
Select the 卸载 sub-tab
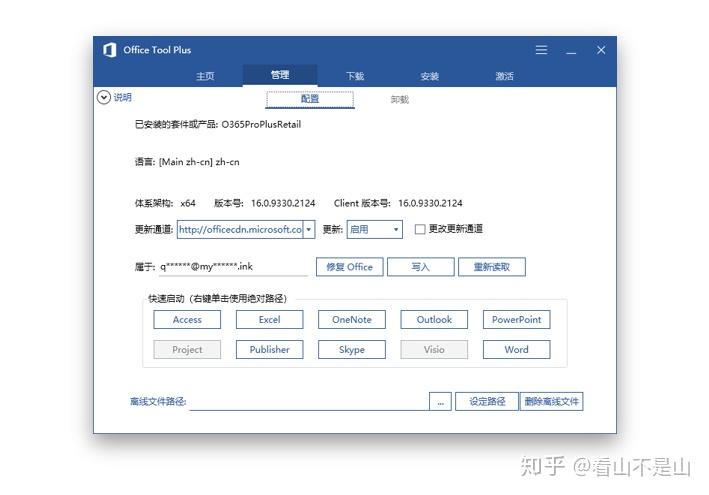tap(400, 99)
